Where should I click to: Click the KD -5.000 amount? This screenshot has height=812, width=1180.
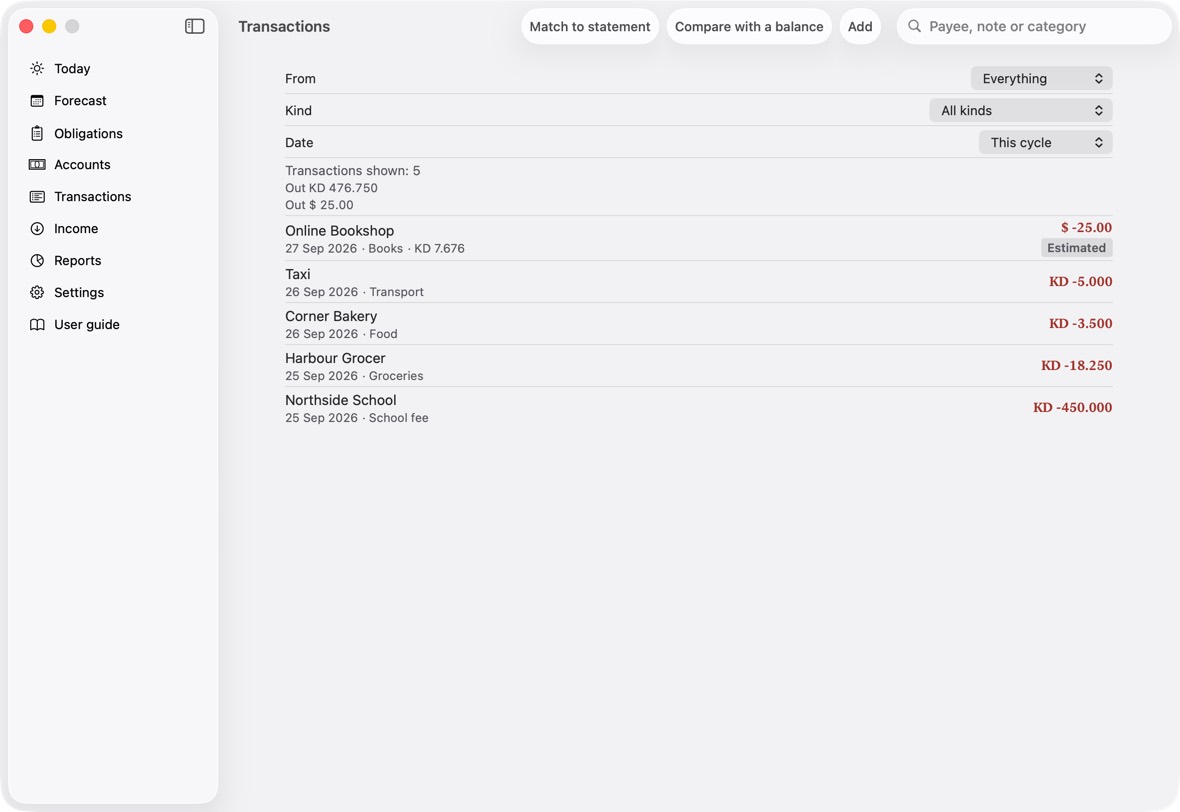pos(1081,281)
